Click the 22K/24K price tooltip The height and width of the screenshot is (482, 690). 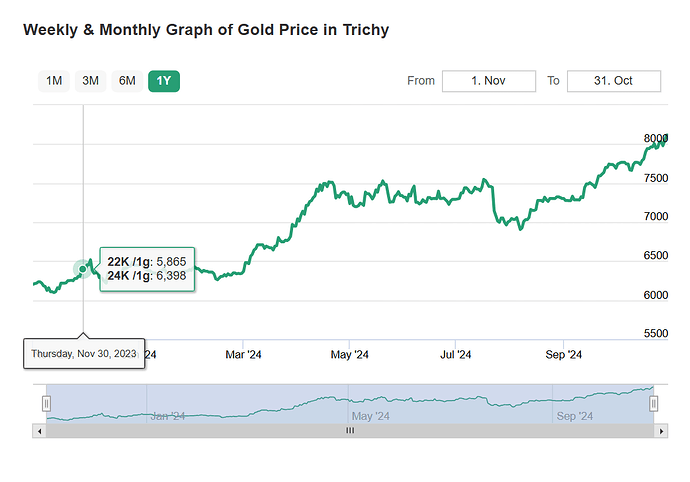click(x=147, y=269)
